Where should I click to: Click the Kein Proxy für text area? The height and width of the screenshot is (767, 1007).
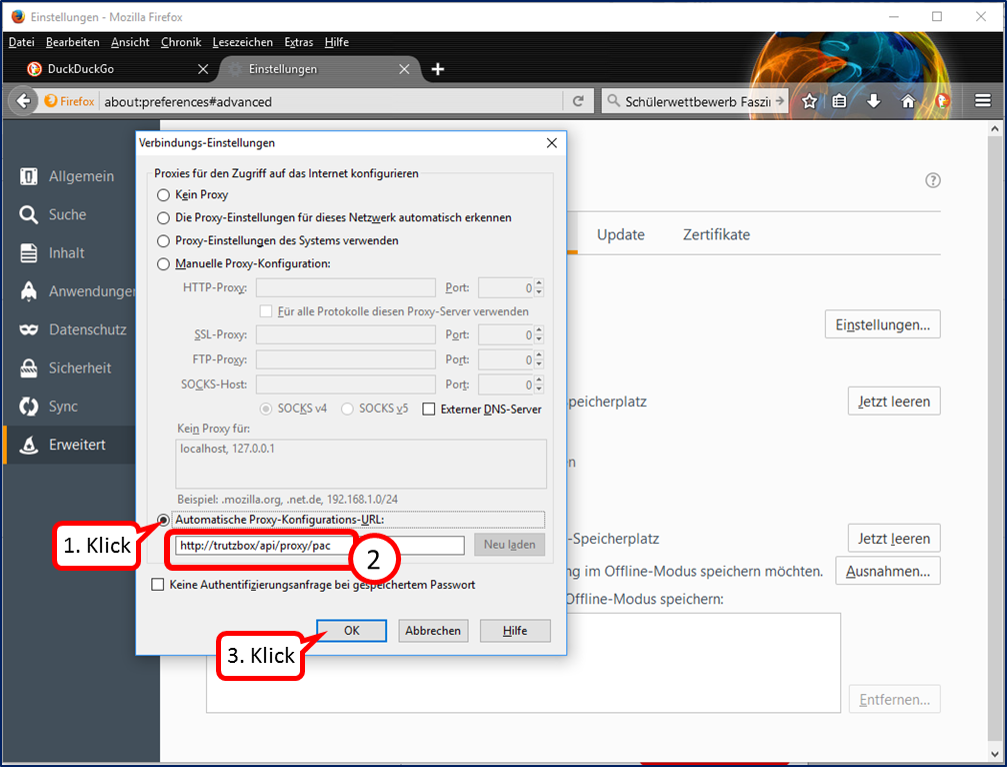360,463
